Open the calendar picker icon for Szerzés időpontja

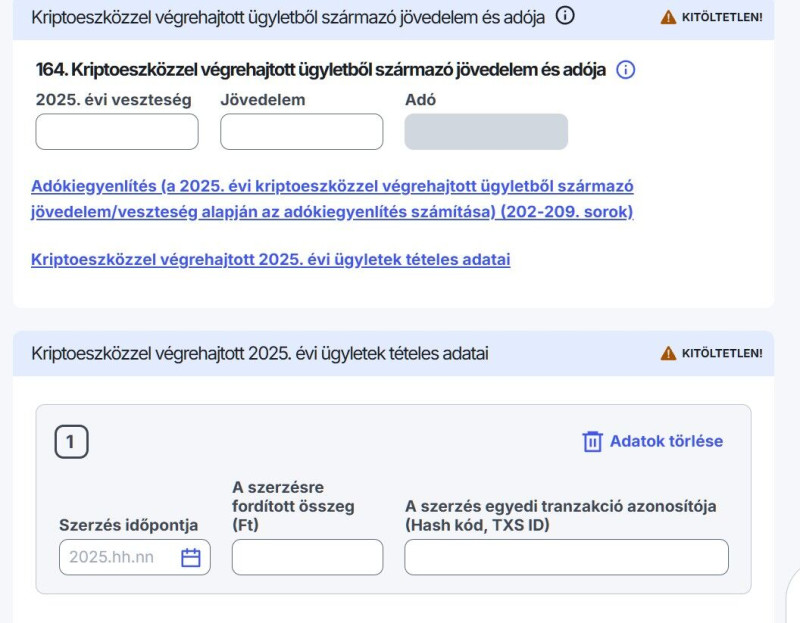pos(190,557)
